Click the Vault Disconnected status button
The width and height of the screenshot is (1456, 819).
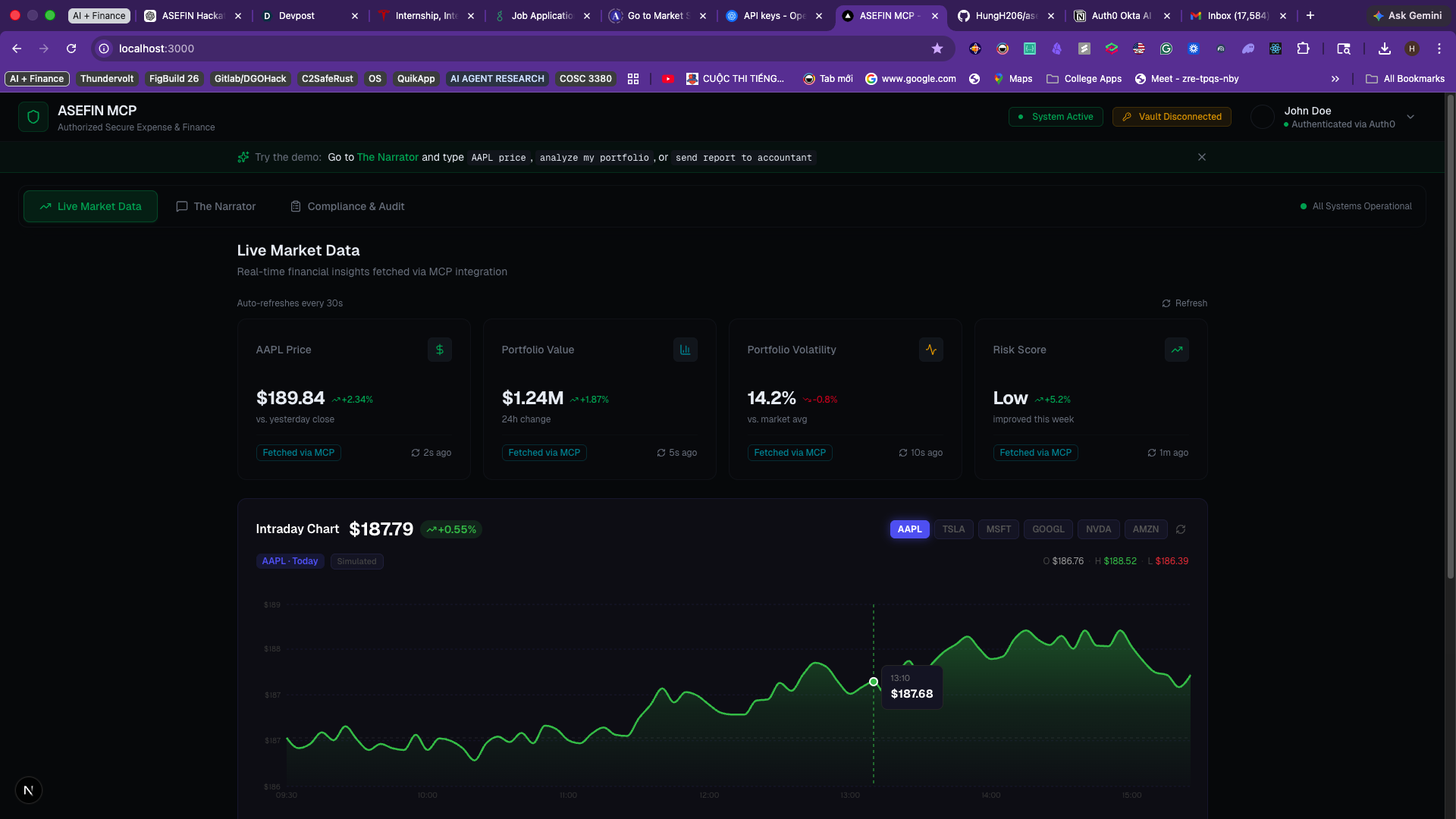pyautogui.click(x=1172, y=117)
